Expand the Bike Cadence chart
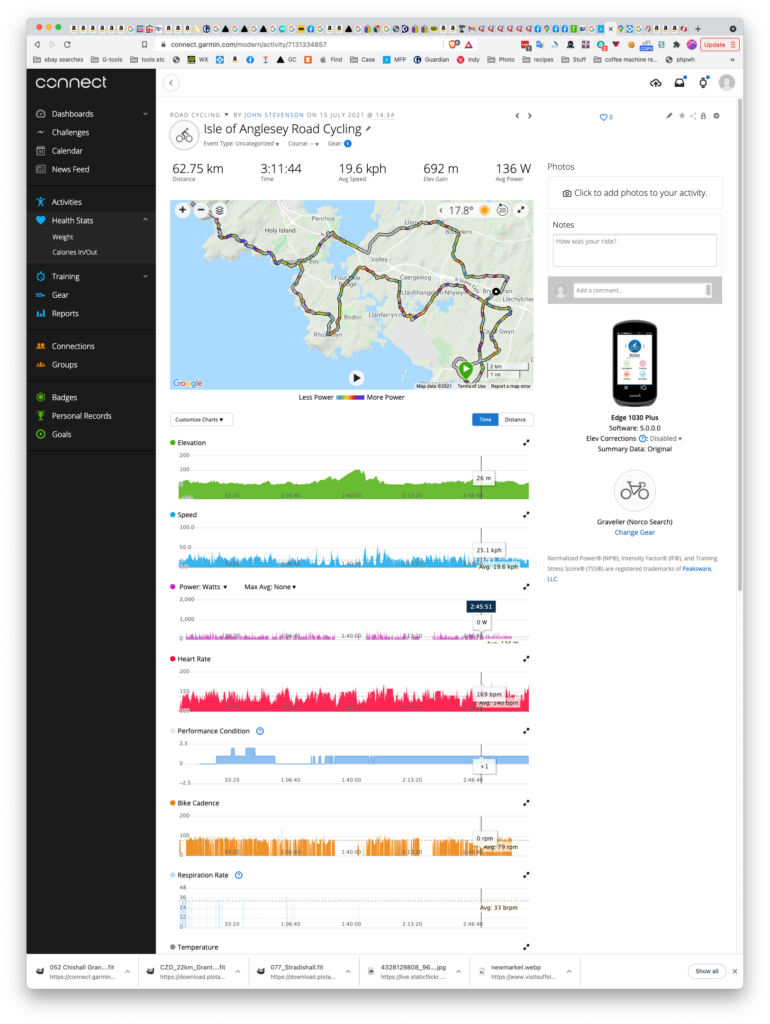Image resolution: width=770 pixels, height=1024 pixels. click(526, 803)
